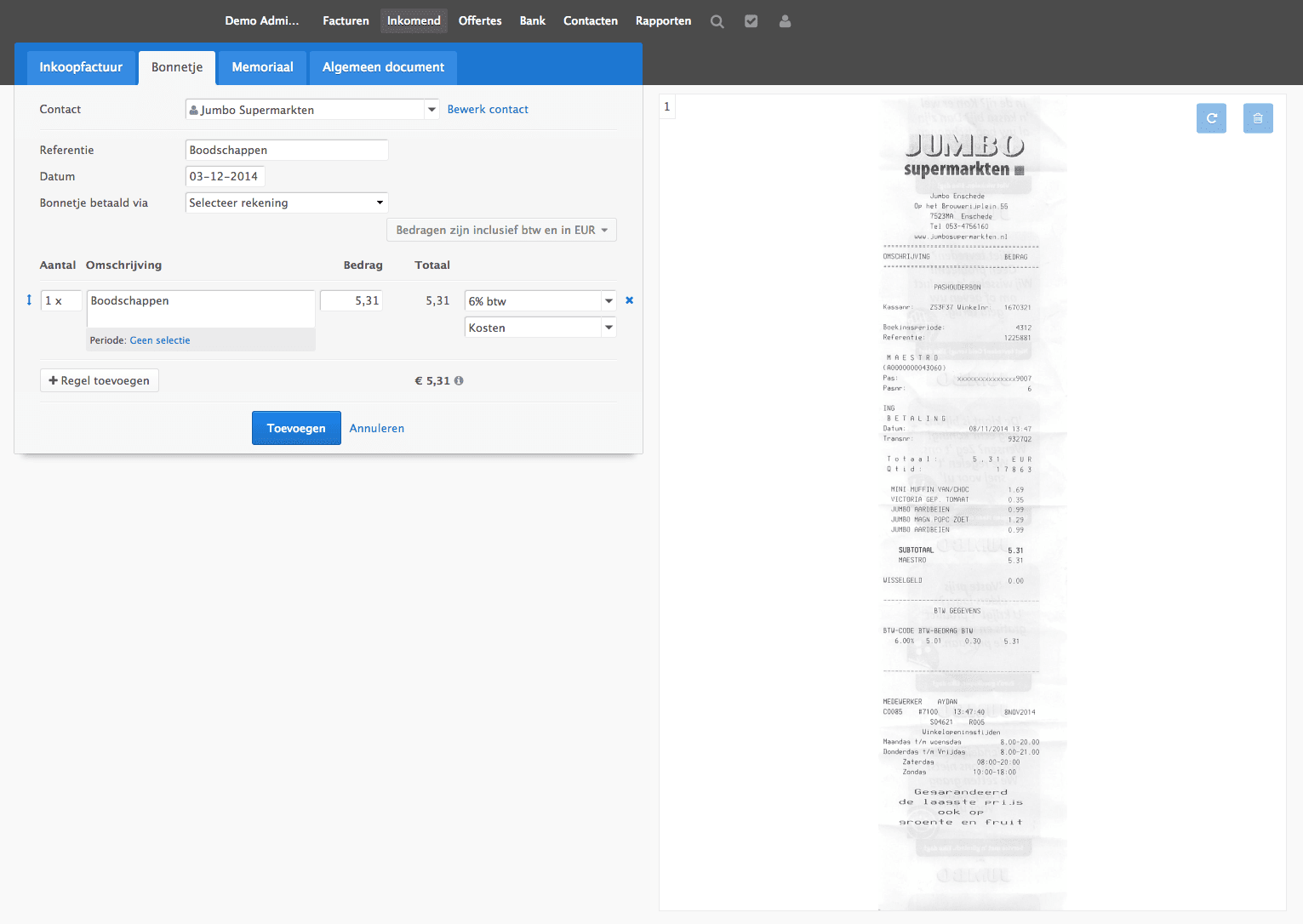Click the scanned Jumbo receipt image
The height and width of the screenshot is (924, 1303).
[x=973, y=502]
